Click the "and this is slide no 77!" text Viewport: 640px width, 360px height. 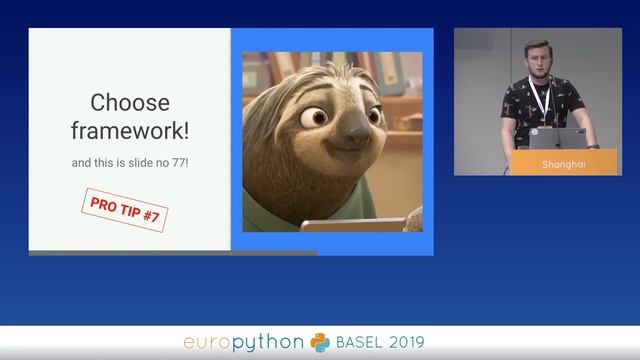click(x=130, y=163)
